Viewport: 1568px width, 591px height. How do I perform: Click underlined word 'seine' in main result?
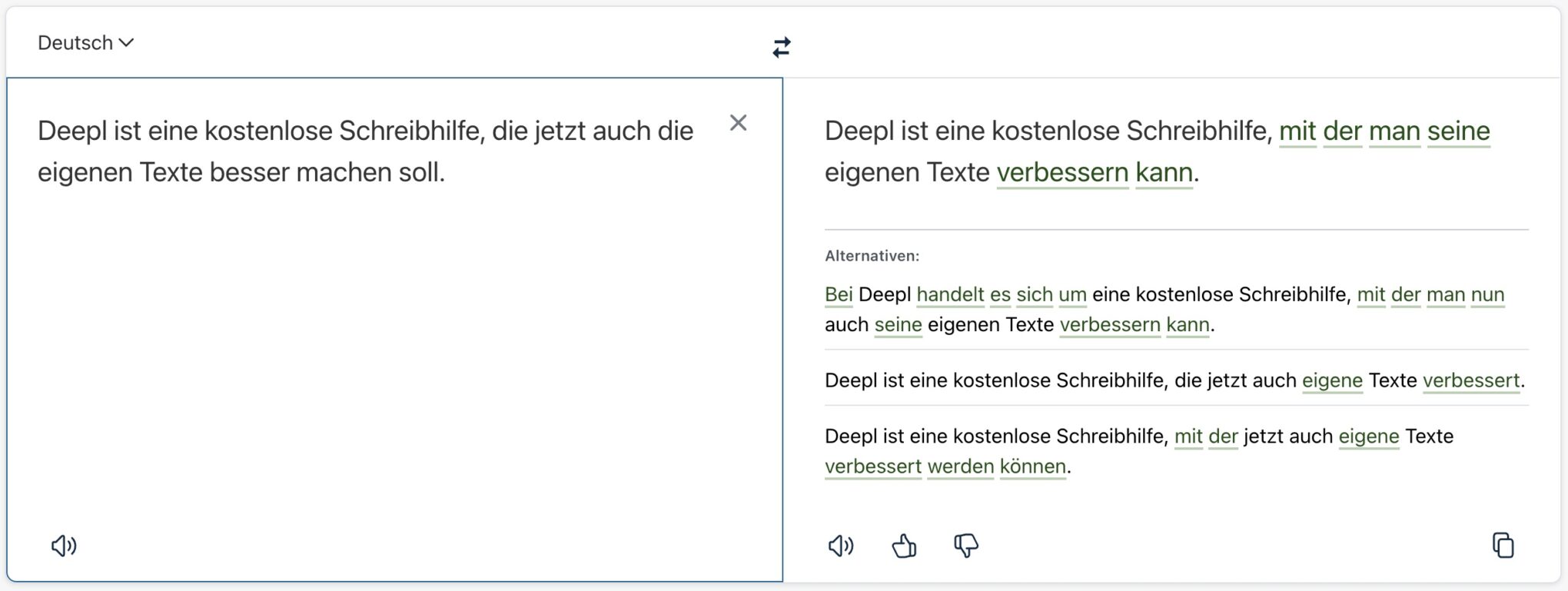pos(1458,131)
